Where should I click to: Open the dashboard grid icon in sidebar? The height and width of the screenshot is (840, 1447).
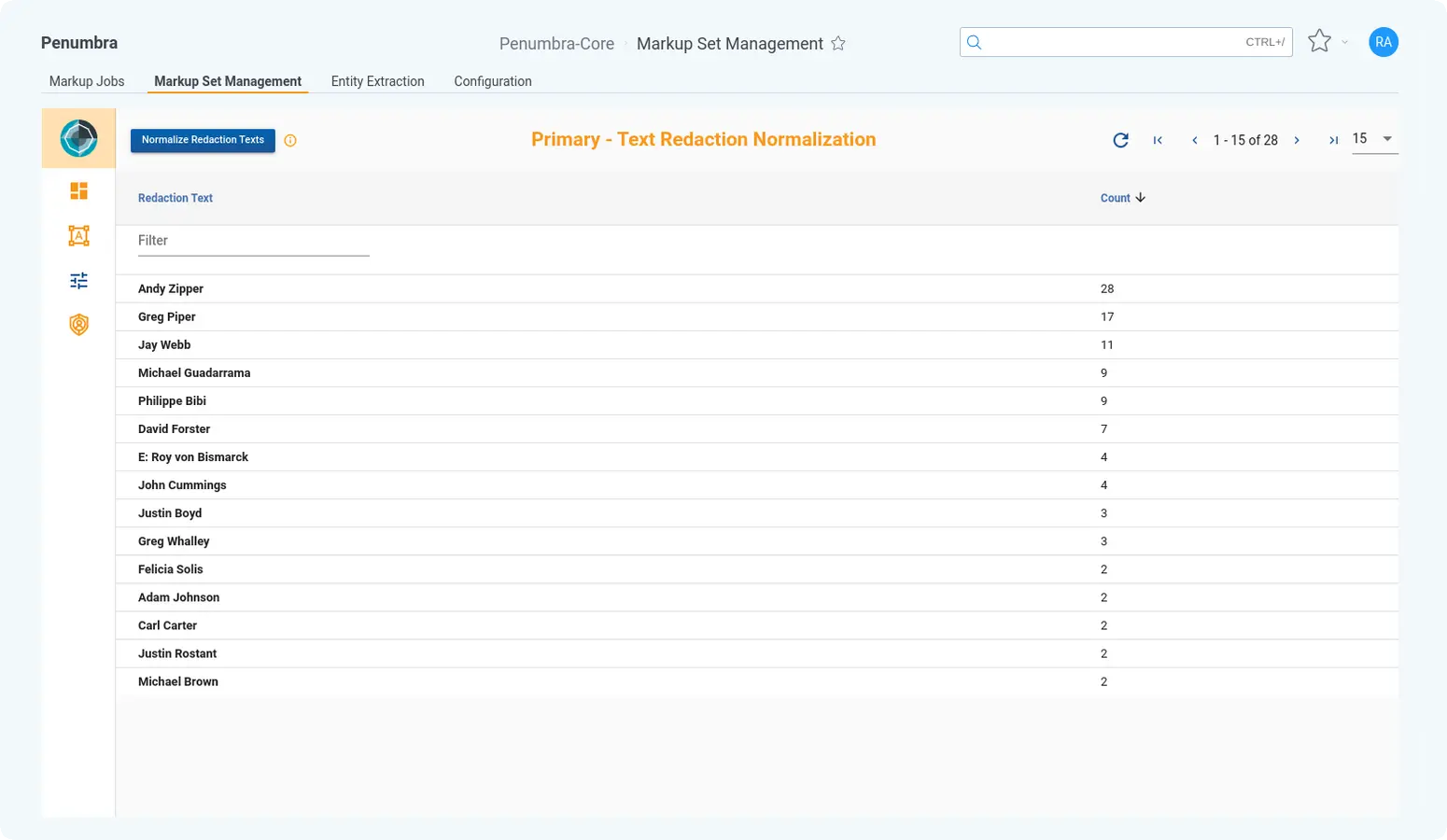click(78, 191)
